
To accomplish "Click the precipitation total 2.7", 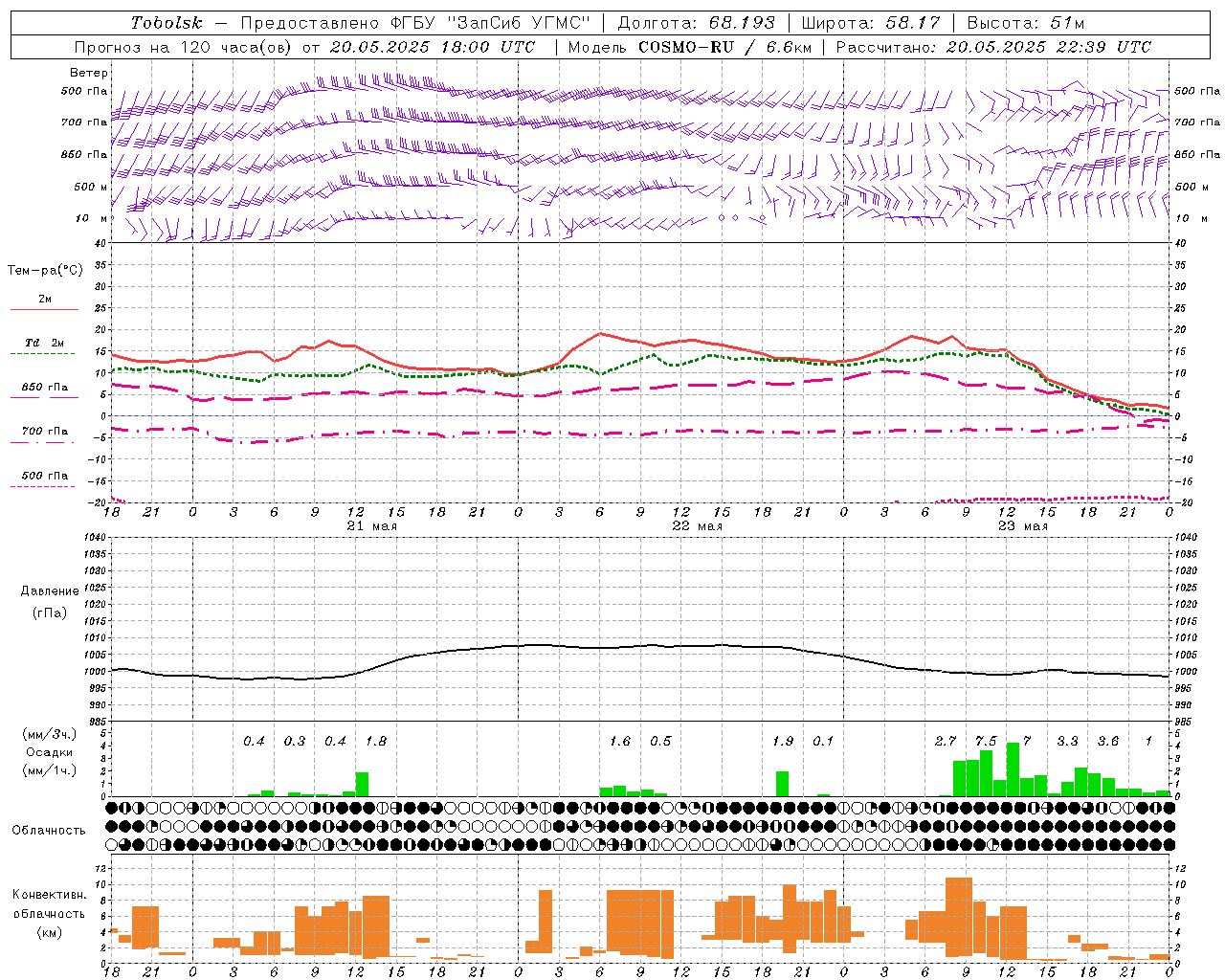I will (x=946, y=742).
